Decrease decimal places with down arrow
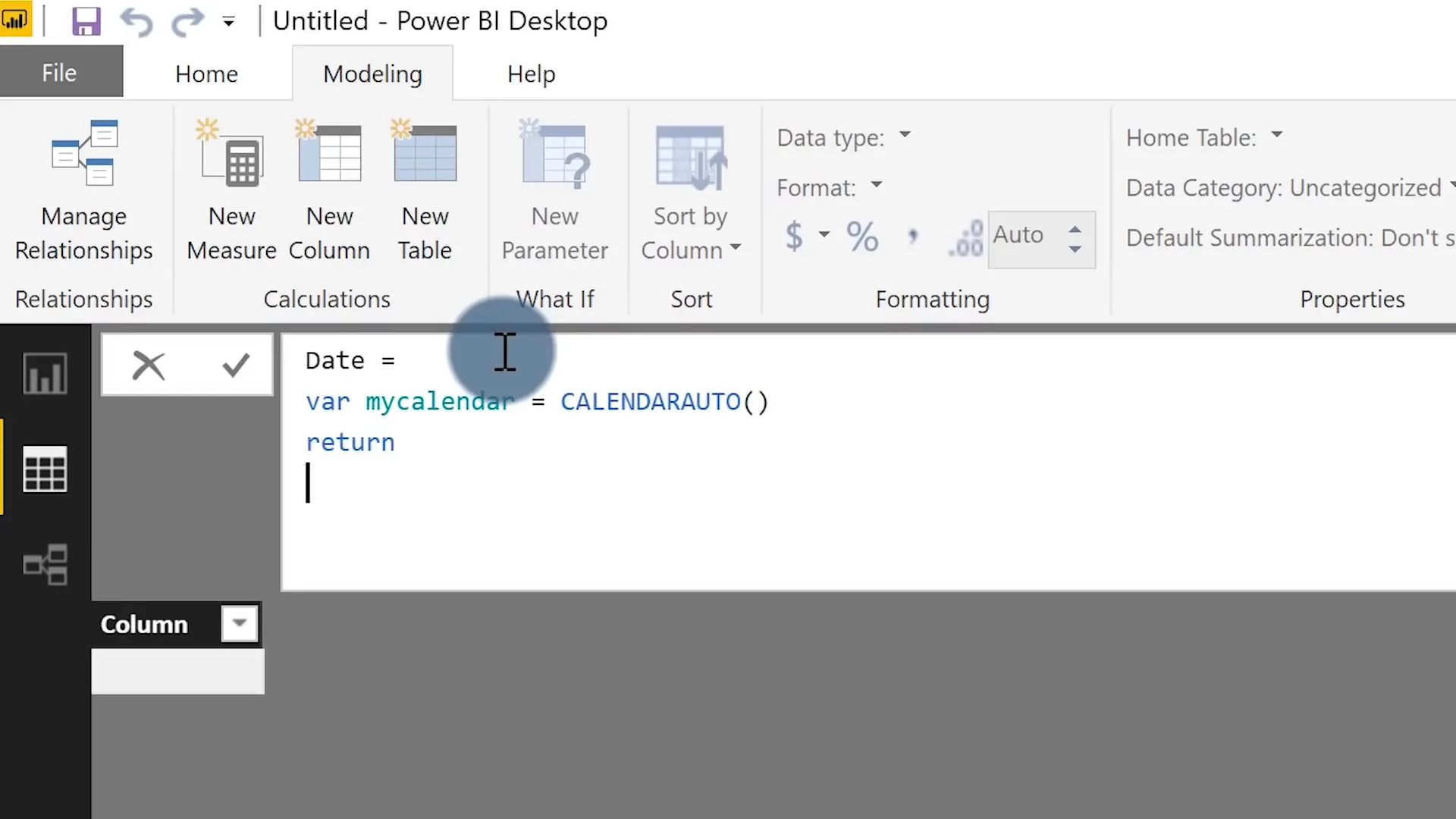 (x=1075, y=249)
